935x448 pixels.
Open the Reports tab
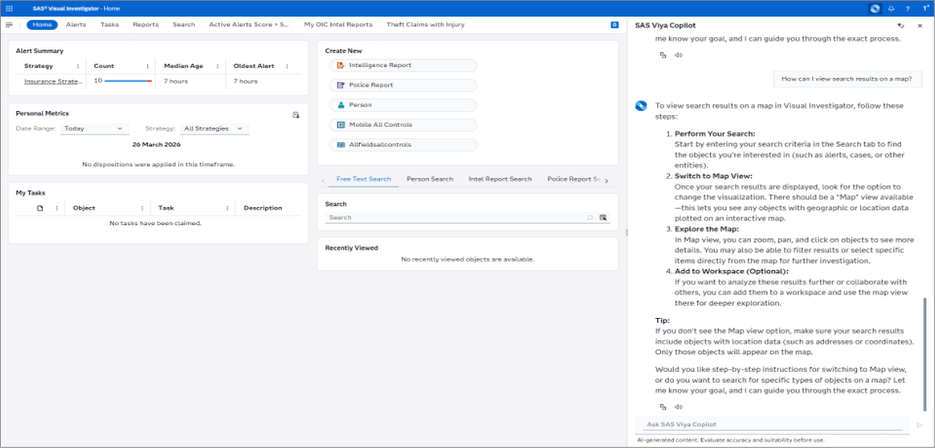pos(145,24)
